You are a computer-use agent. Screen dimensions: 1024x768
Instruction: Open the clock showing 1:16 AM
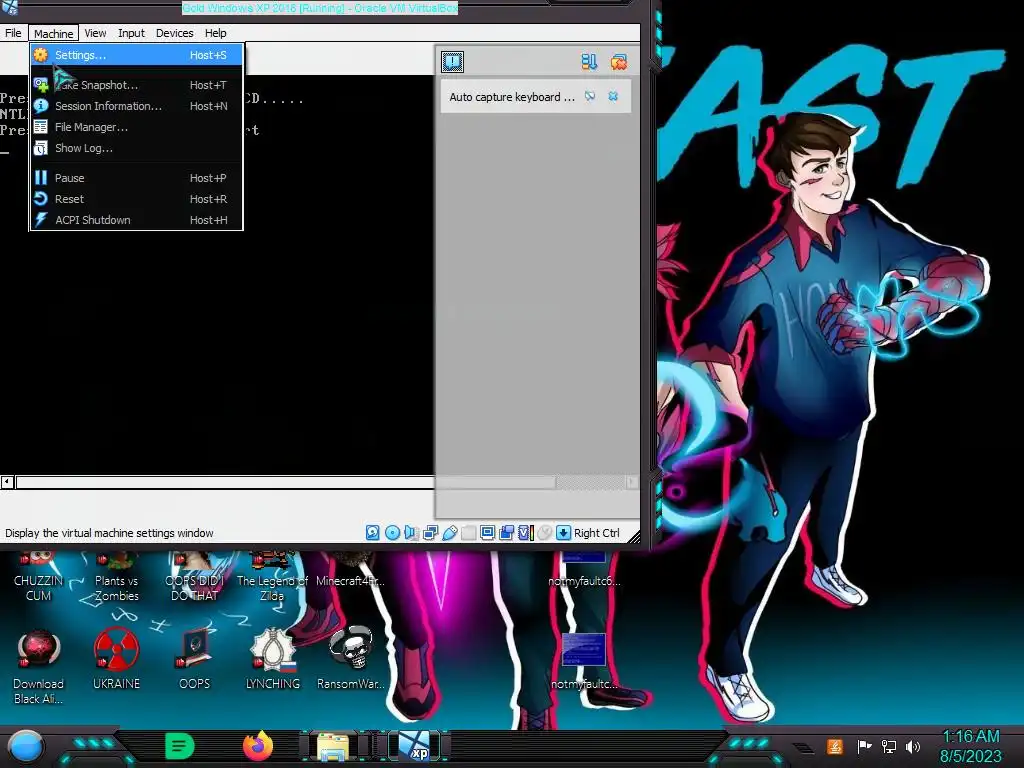(970, 746)
